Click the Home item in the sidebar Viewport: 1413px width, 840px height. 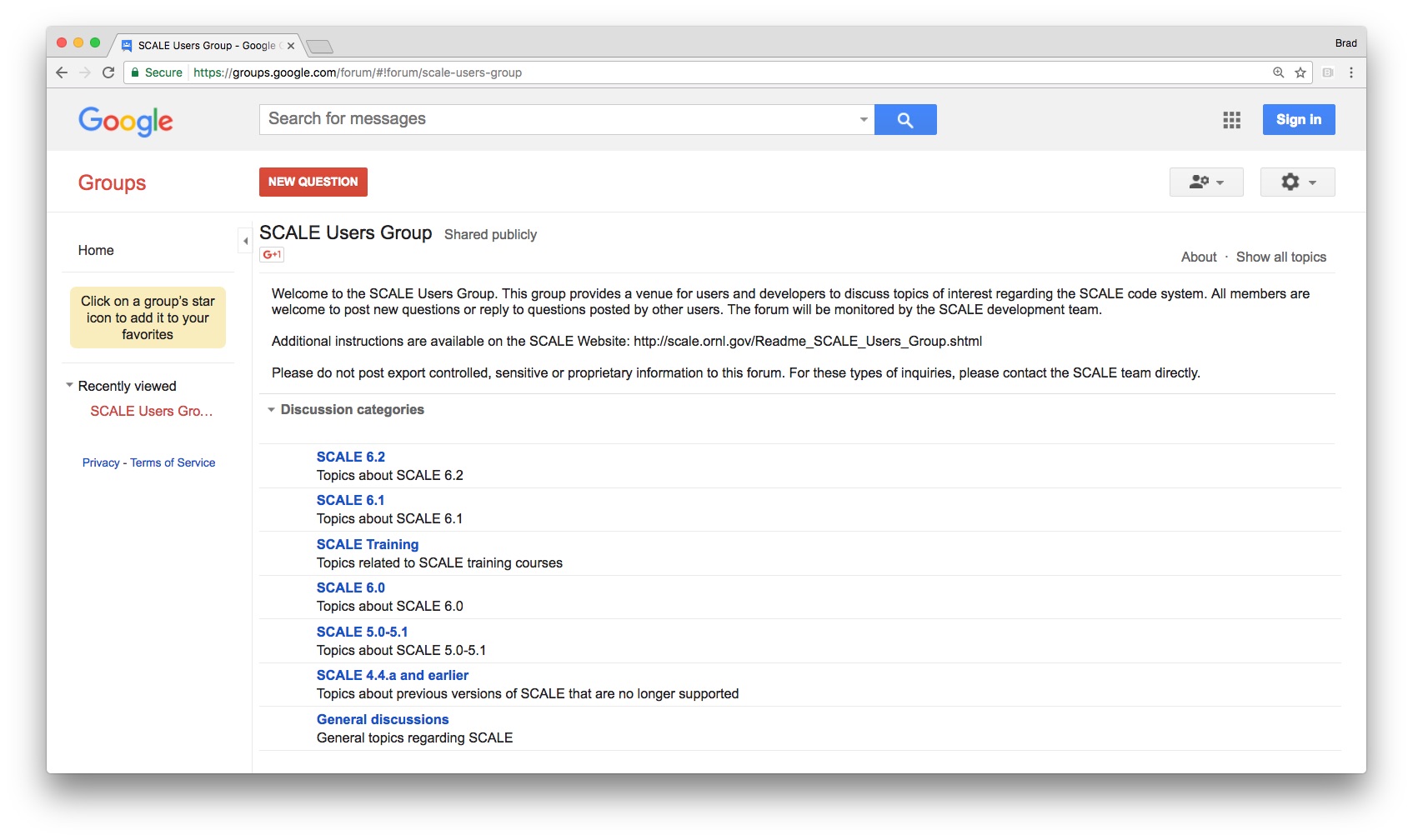click(x=96, y=250)
